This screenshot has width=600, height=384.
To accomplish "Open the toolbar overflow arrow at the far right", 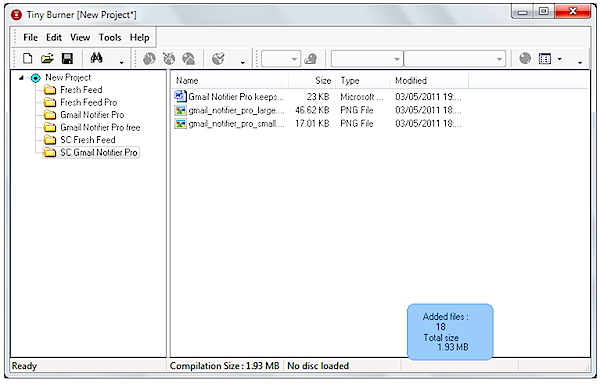I will coord(580,62).
